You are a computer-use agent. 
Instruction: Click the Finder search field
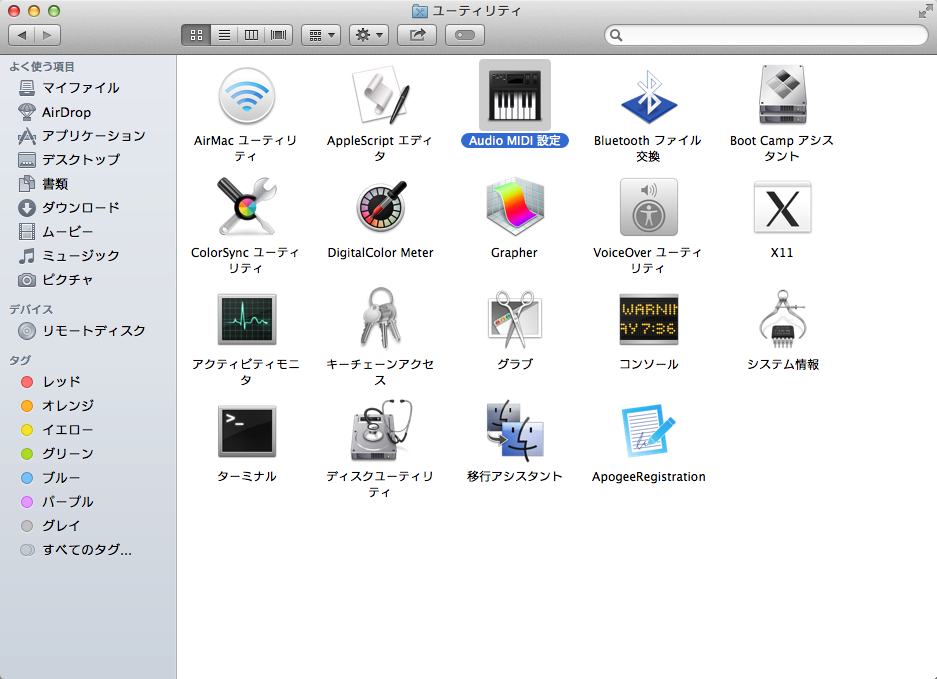[x=766, y=35]
